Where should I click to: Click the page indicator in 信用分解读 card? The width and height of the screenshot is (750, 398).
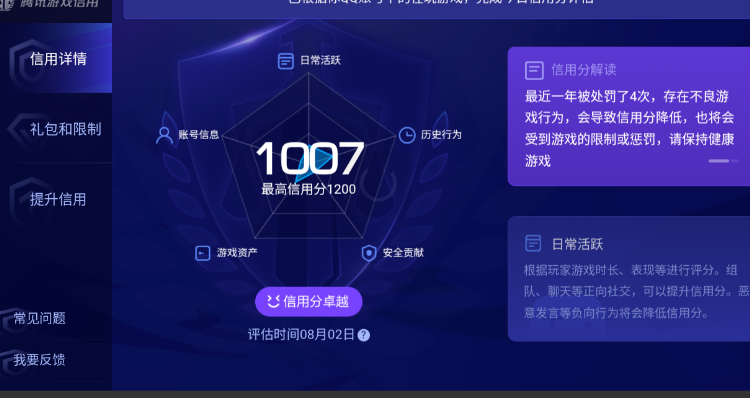coord(723,161)
